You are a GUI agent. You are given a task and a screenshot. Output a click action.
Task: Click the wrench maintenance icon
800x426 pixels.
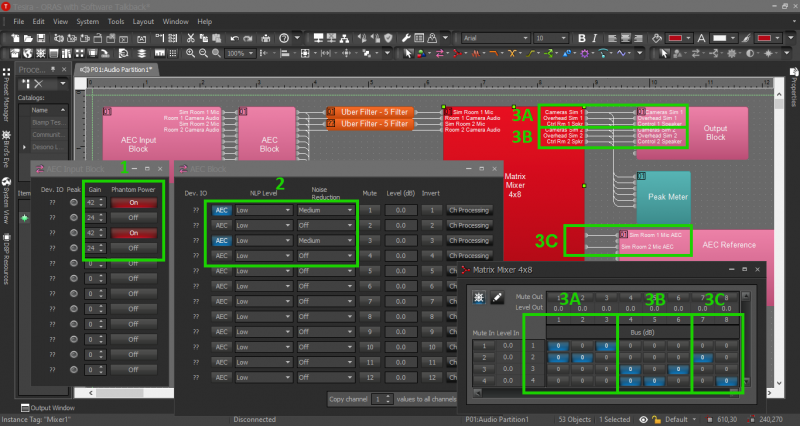406,38
